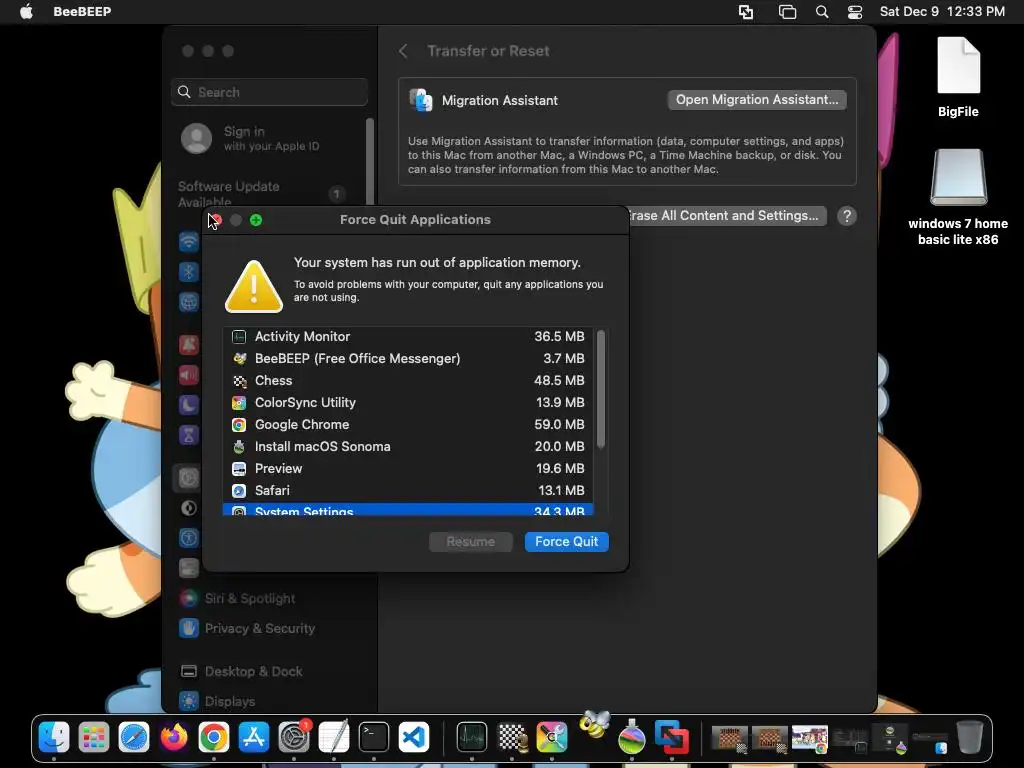Open BeeBEEP bee icon in Dock

pyautogui.click(x=594, y=725)
